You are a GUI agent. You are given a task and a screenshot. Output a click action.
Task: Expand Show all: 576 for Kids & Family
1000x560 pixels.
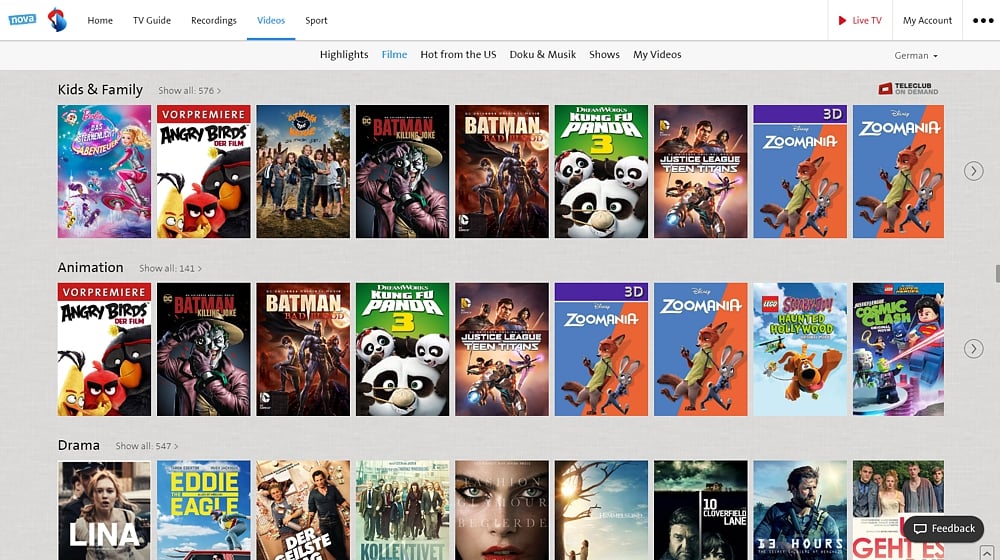pyautogui.click(x=189, y=91)
